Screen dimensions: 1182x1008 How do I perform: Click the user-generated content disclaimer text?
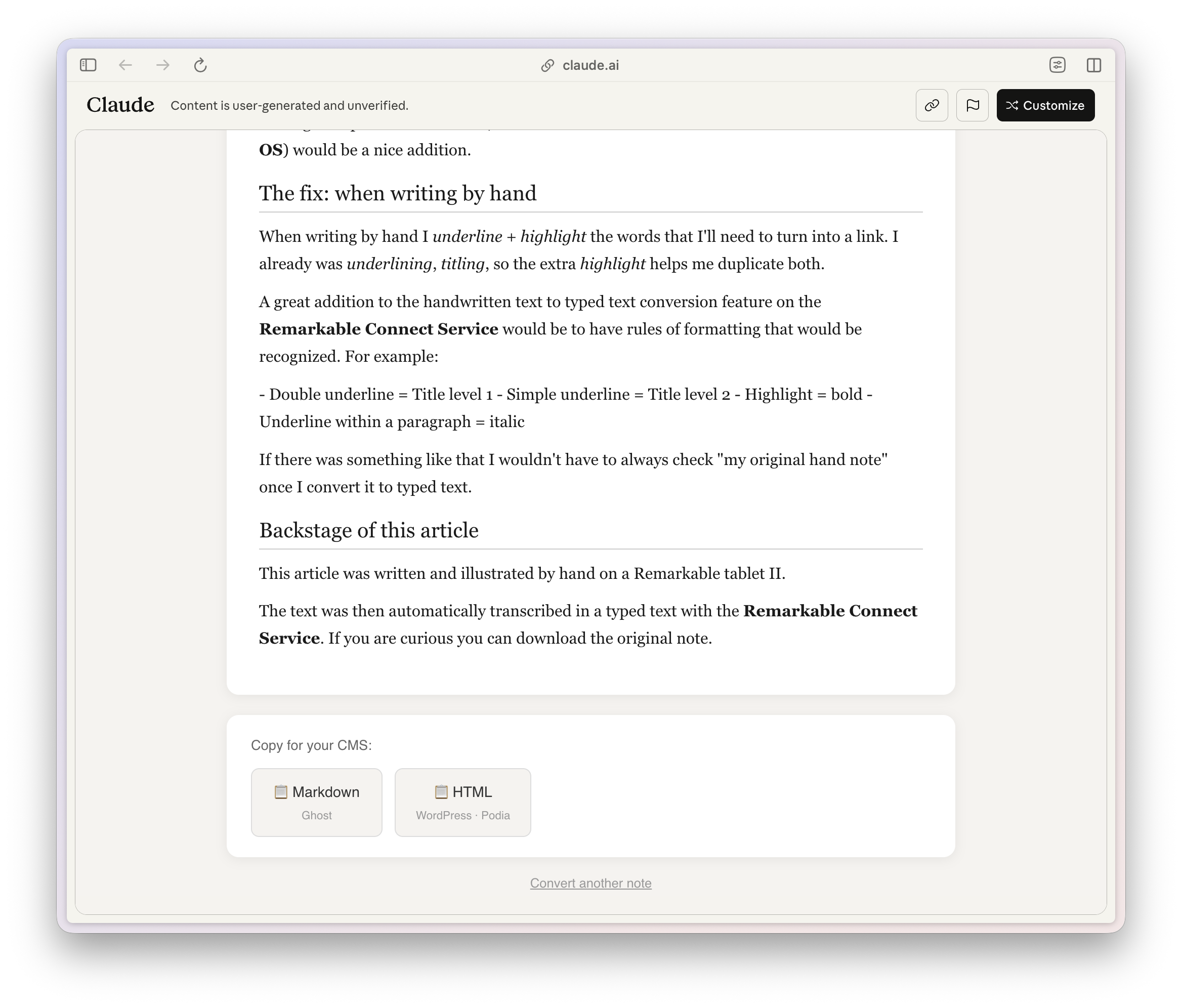[x=289, y=106]
